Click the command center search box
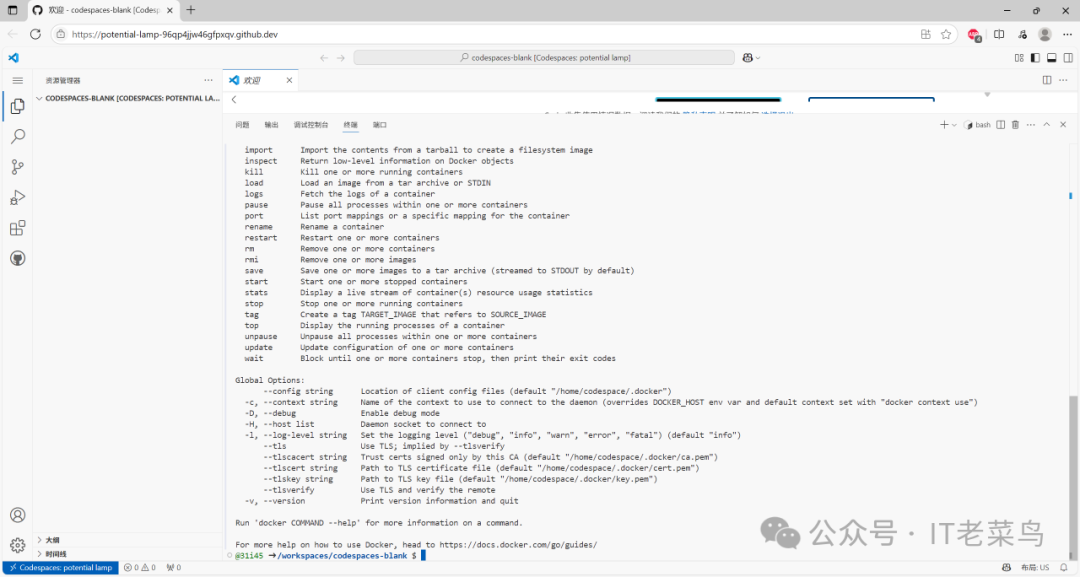 [x=544, y=58]
